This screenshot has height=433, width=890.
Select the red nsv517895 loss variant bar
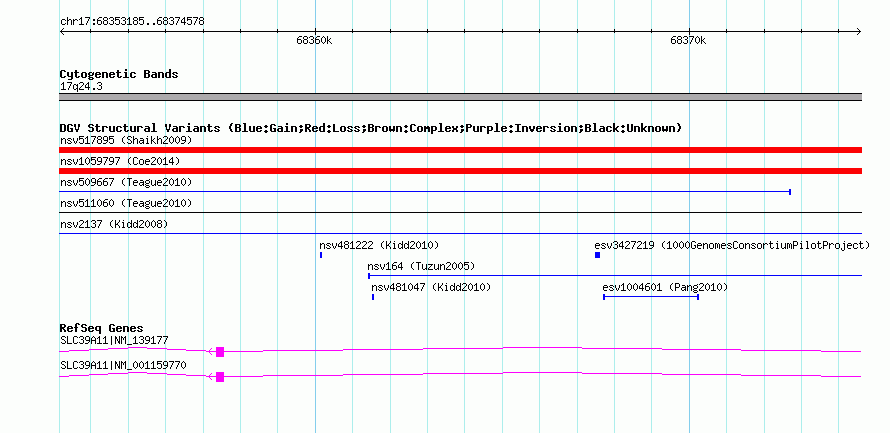click(460, 150)
